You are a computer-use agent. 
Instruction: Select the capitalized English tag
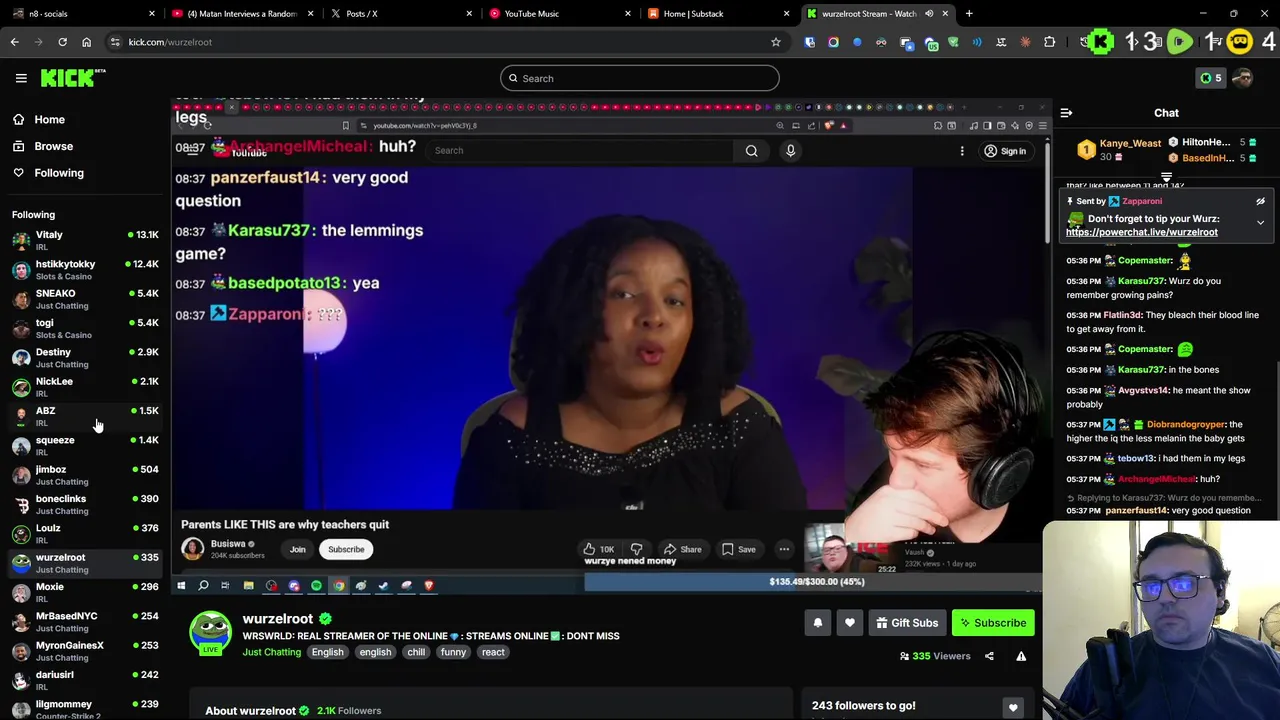[327, 652]
